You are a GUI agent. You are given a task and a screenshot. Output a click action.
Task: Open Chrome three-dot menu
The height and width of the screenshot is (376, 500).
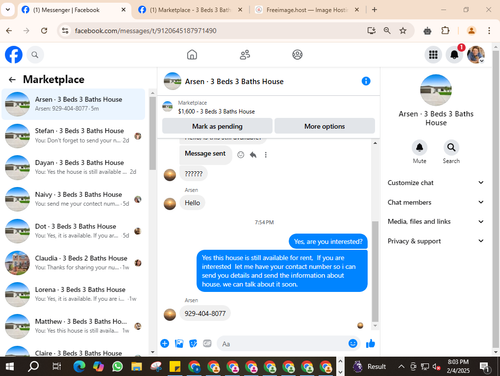point(489,31)
